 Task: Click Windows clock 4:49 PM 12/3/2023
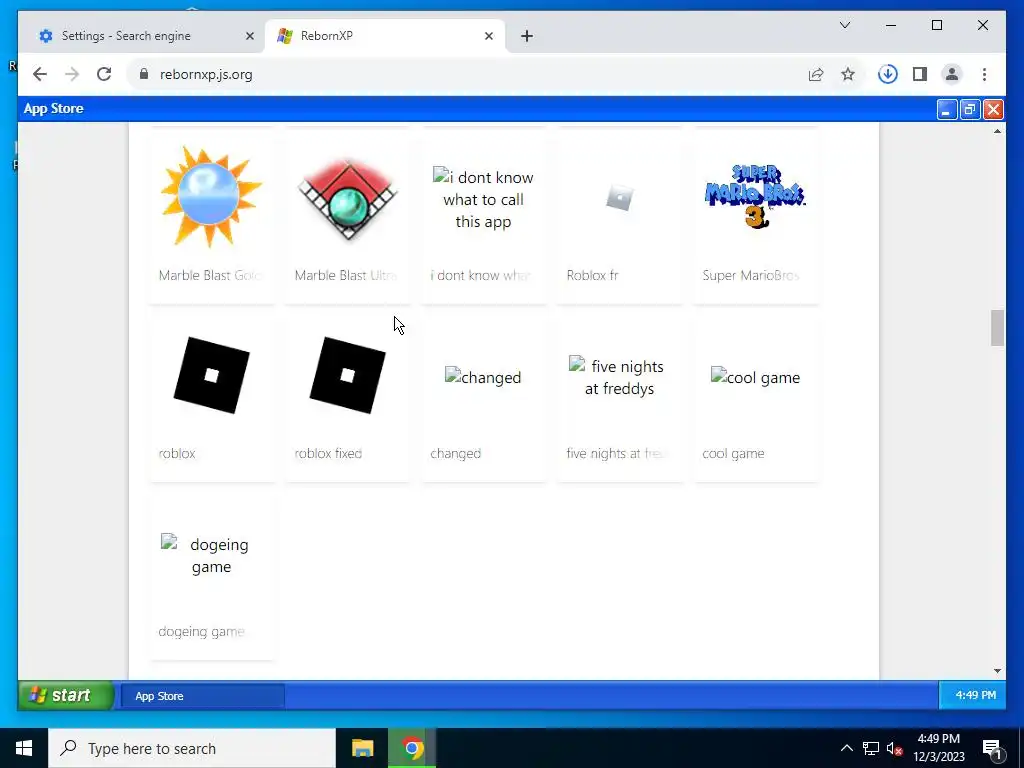point(938,748)
